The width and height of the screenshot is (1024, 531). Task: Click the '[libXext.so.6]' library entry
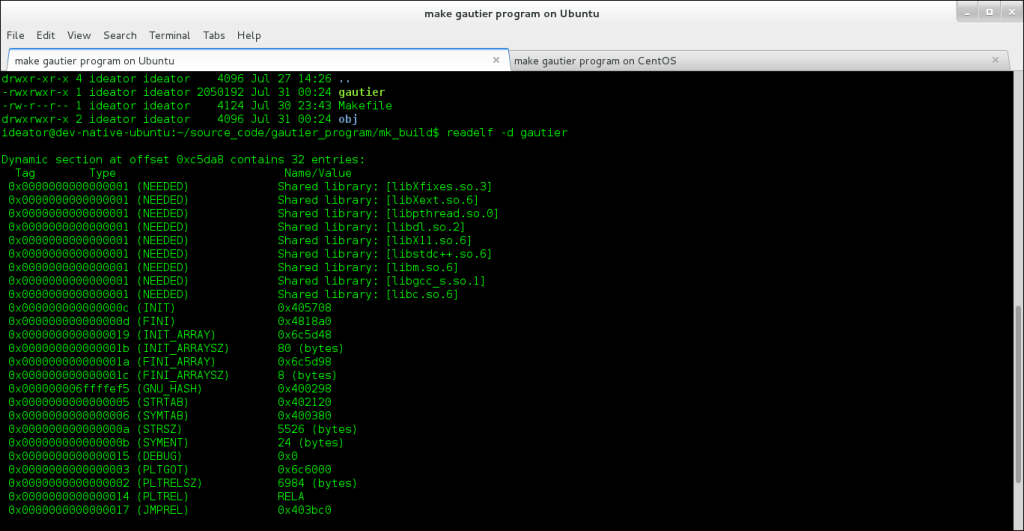(x=432, y=200)
